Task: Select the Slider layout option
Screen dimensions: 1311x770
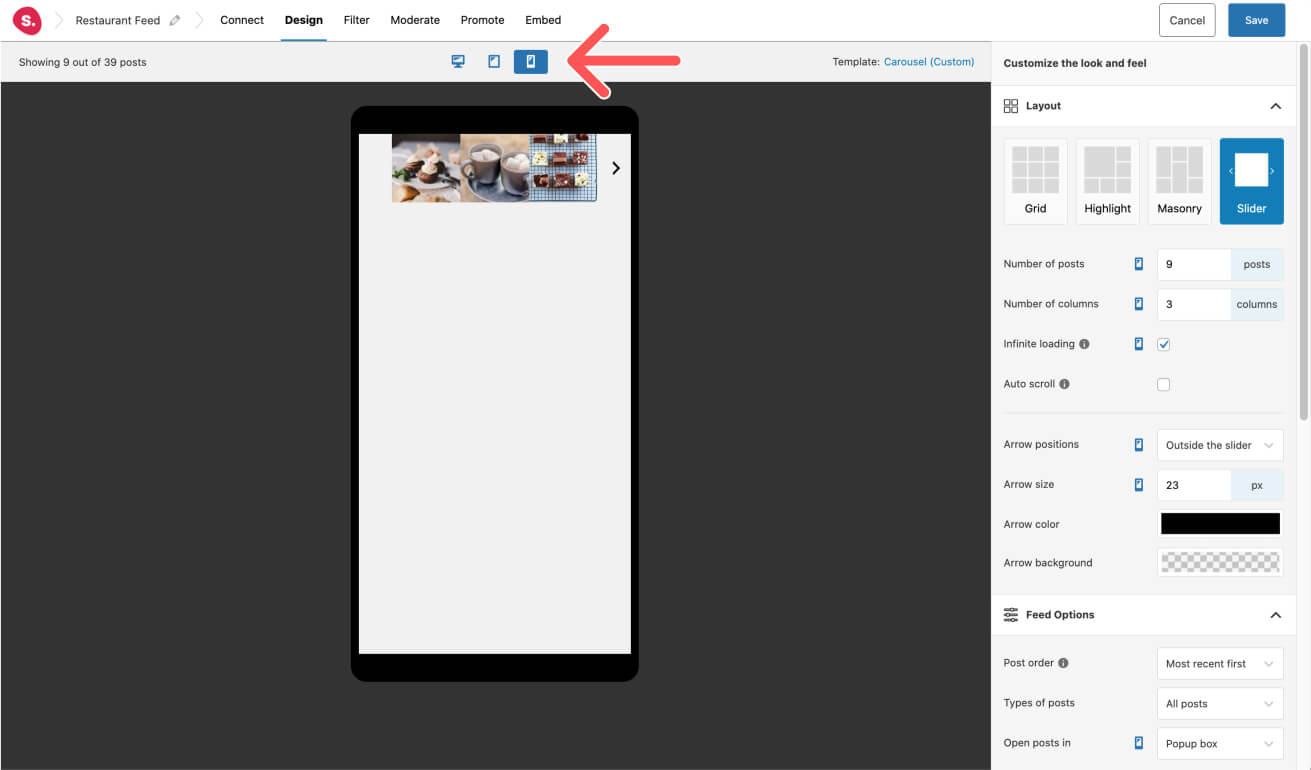Action: (1251, 181)
